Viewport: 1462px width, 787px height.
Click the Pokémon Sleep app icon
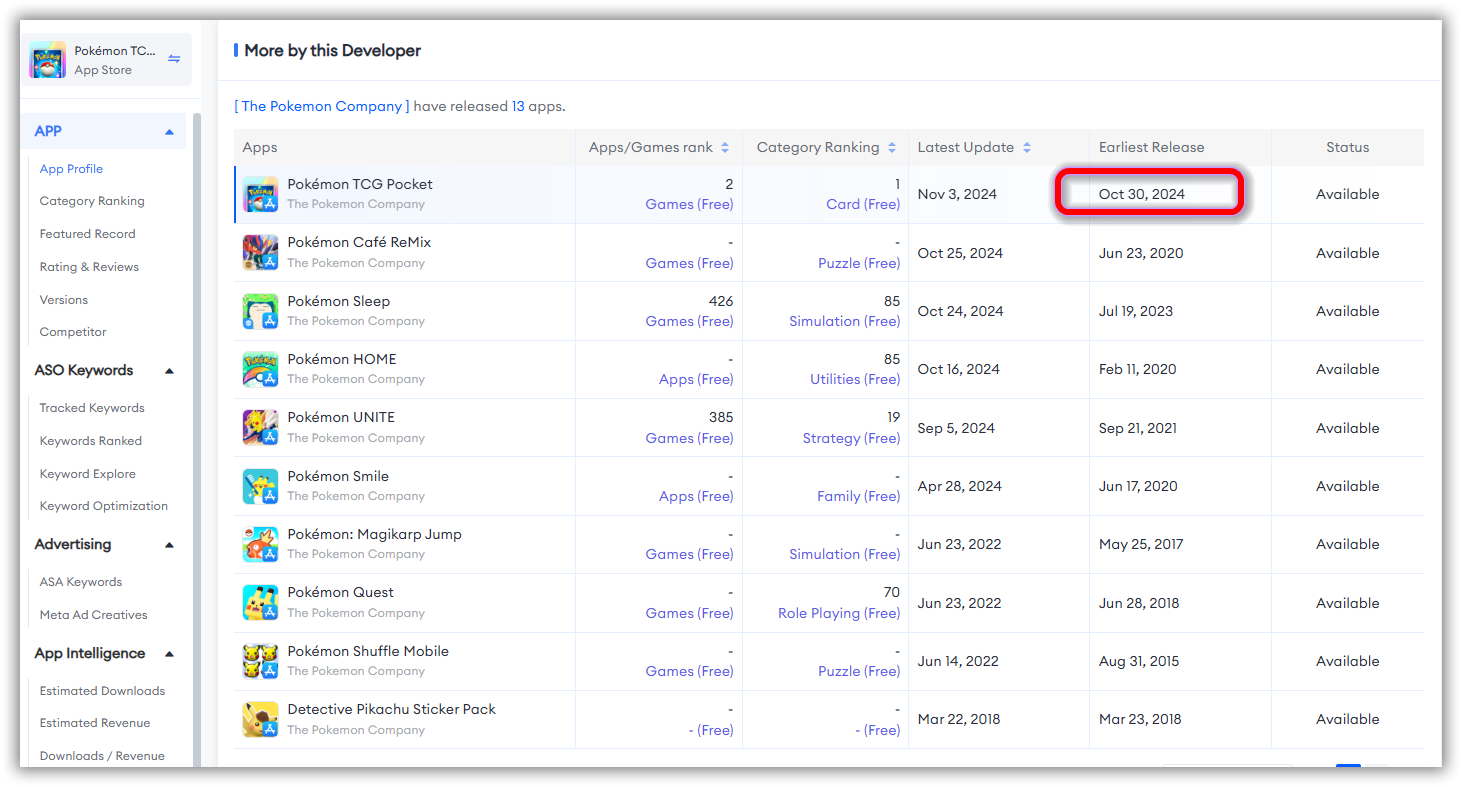click(x=260, y=311)
